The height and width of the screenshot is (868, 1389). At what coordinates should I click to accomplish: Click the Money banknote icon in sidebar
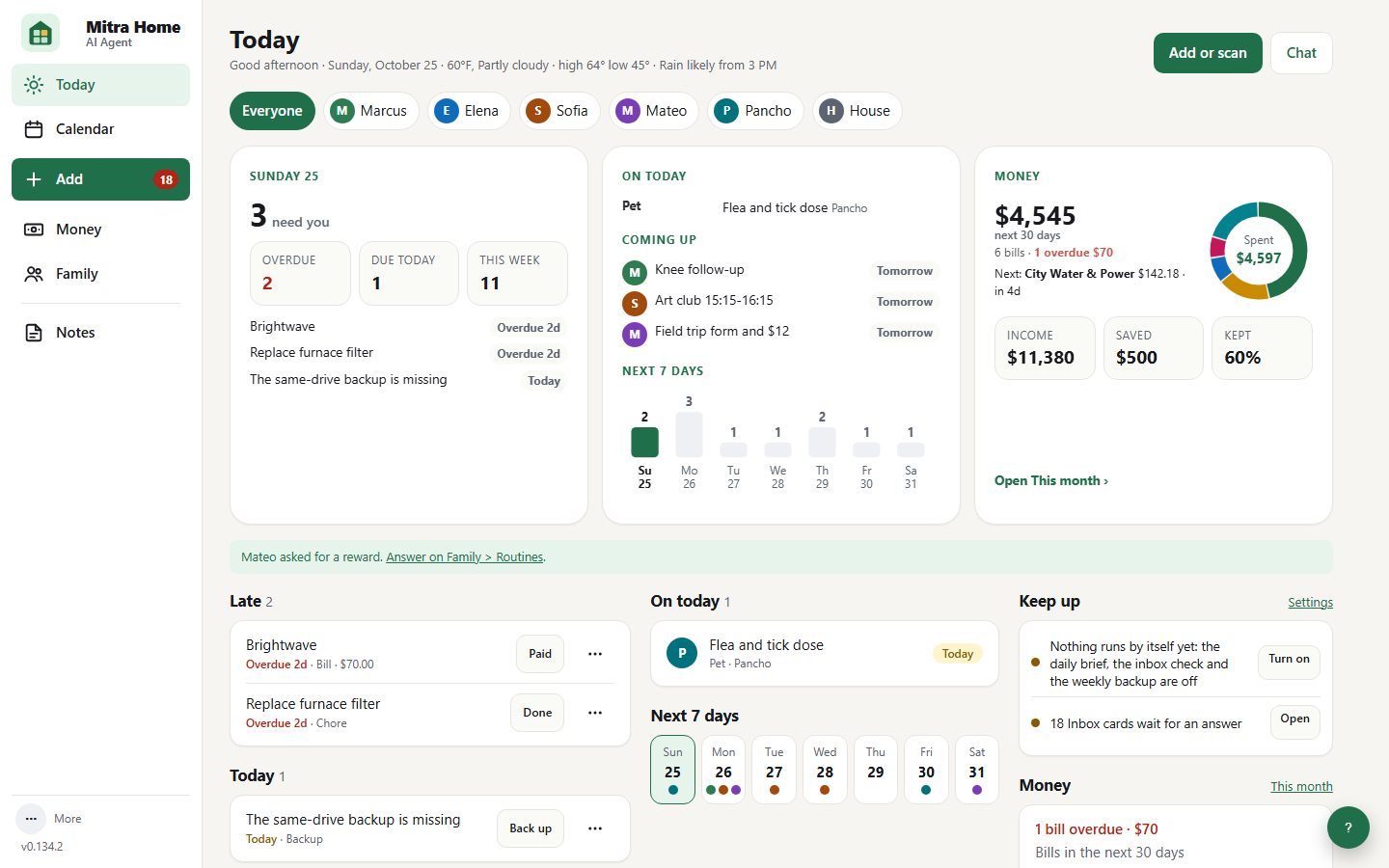tap(34, 230)
